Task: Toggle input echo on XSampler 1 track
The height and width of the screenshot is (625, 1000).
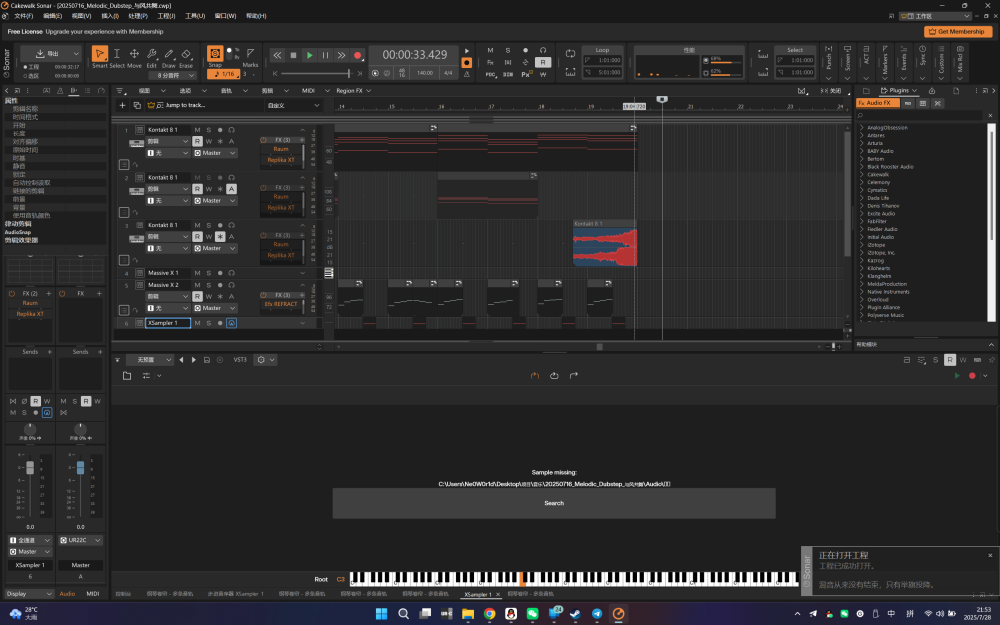Action: pyautogui.click(x=232, y=323)
